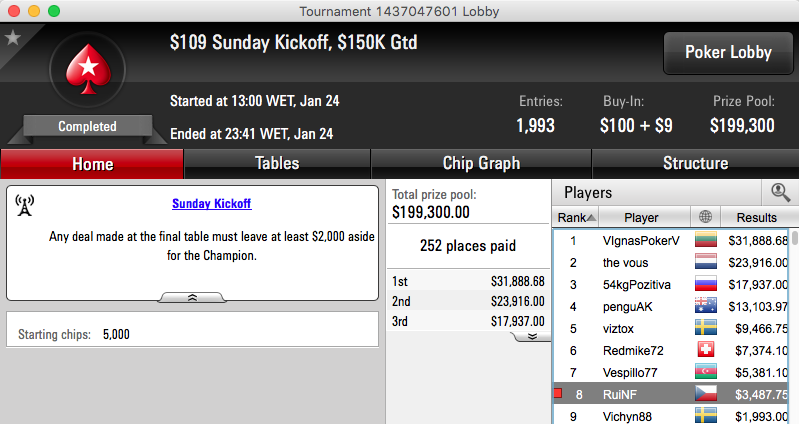
Task: Open the player search magnifier icon
Action: pos(780,193)
